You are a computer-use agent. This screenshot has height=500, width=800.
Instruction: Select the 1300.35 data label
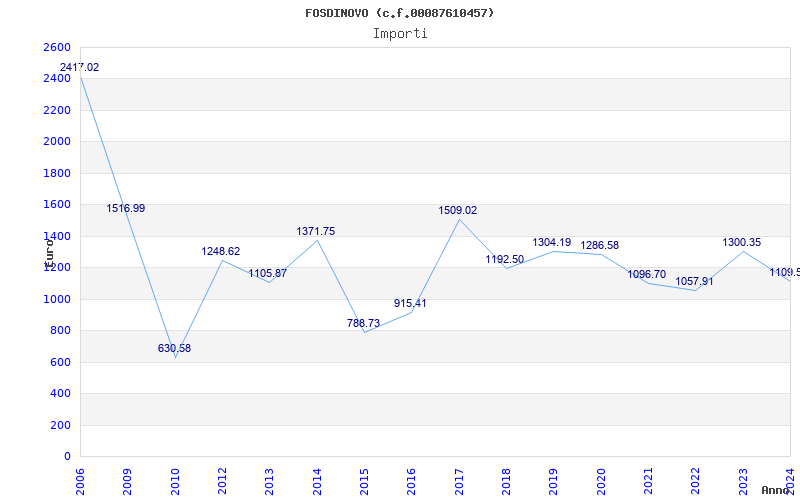point(741,242)
